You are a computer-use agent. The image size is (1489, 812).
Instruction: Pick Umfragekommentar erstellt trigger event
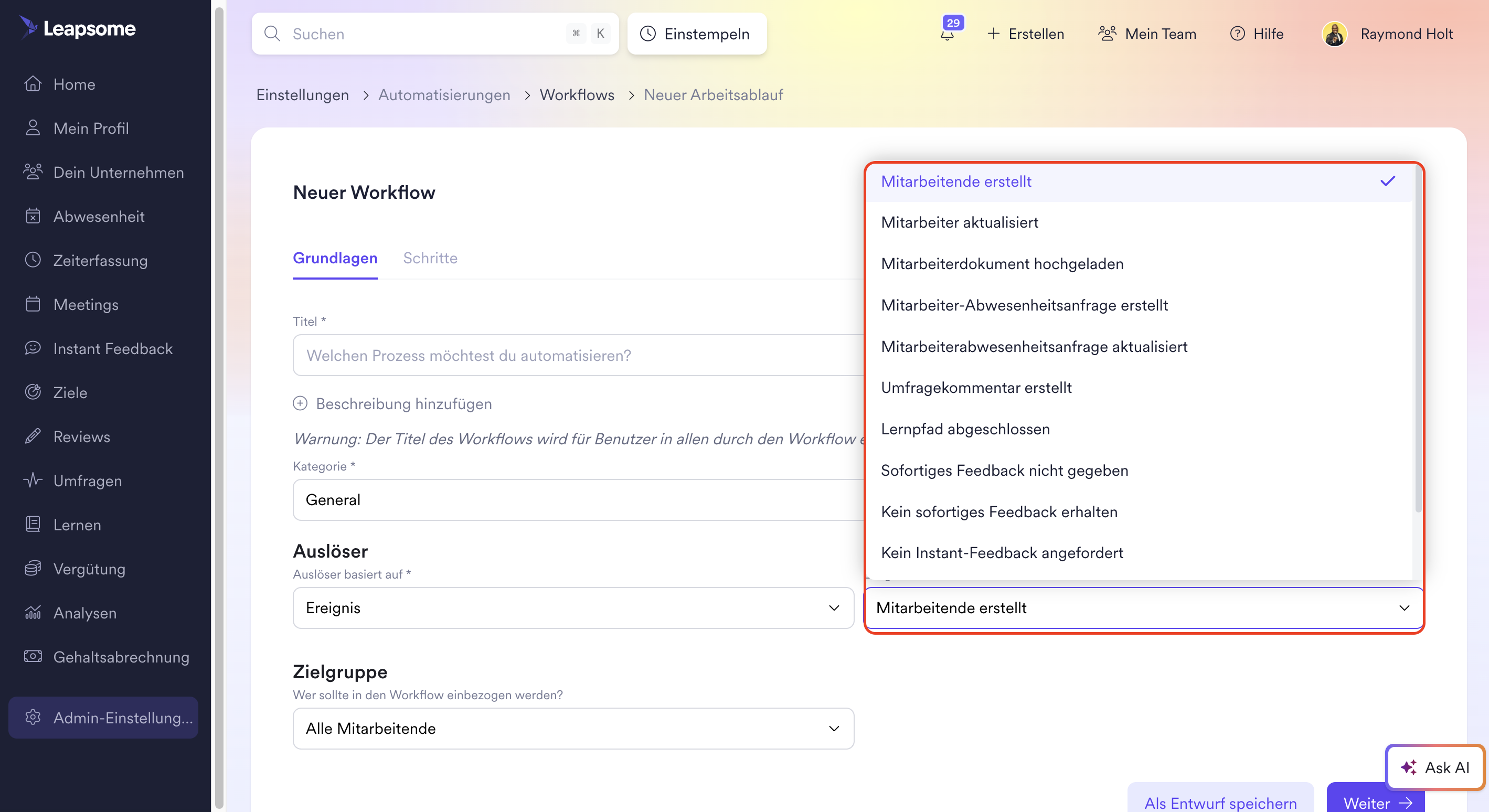[x=976, y=388]
